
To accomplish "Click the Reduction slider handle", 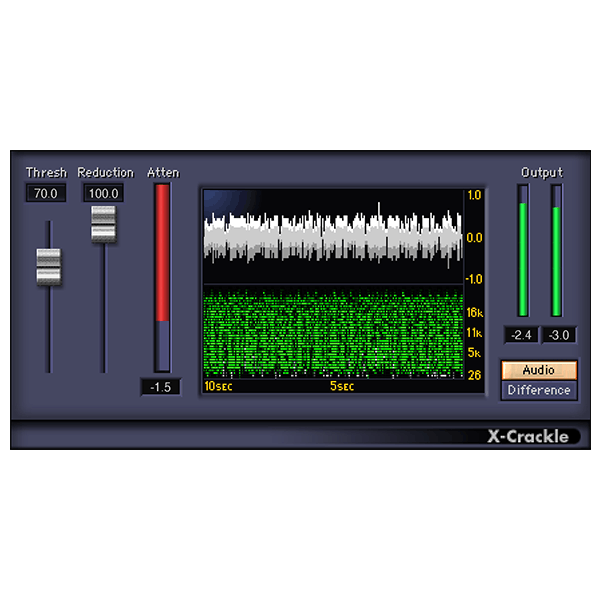I will [x=103, y=223].
